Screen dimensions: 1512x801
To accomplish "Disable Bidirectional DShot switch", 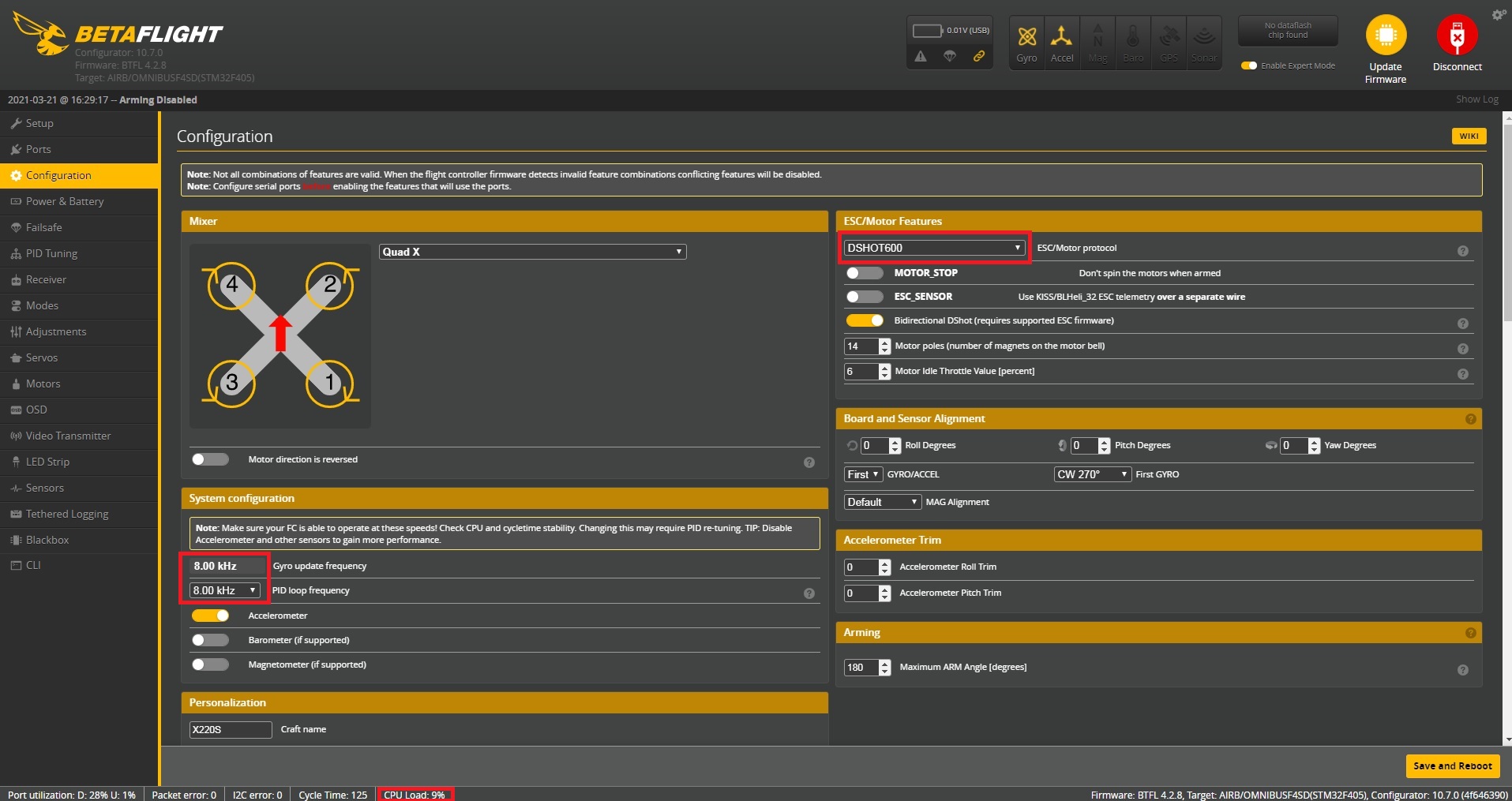I will pyautogui.click(x=865, y=320).
